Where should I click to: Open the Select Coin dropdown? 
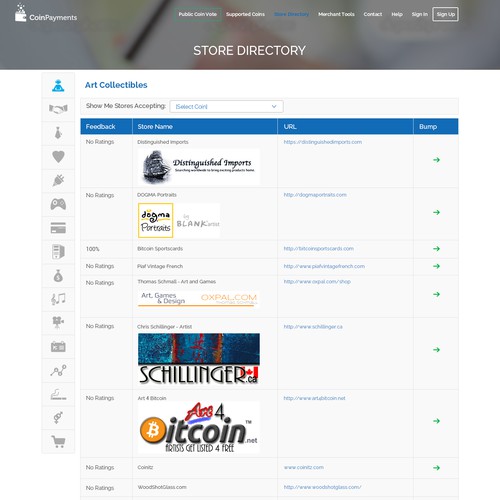[226, 106]
